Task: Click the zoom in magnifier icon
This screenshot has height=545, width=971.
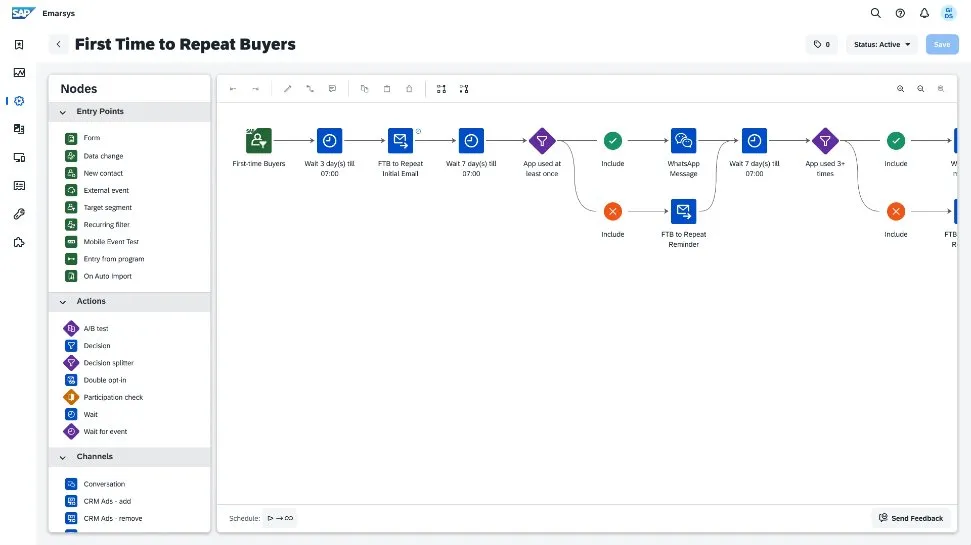Action: tap(900, 89)
